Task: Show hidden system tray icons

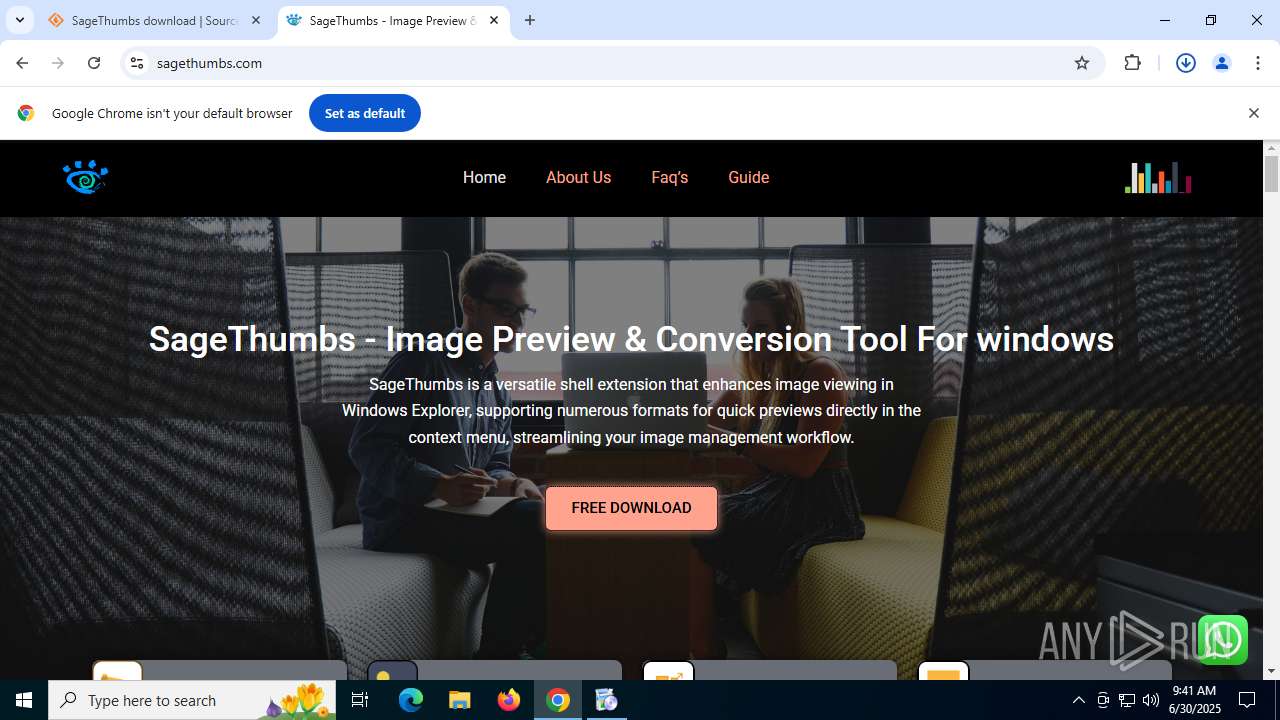Action: pyautogui.click(x=1079, y=700)
